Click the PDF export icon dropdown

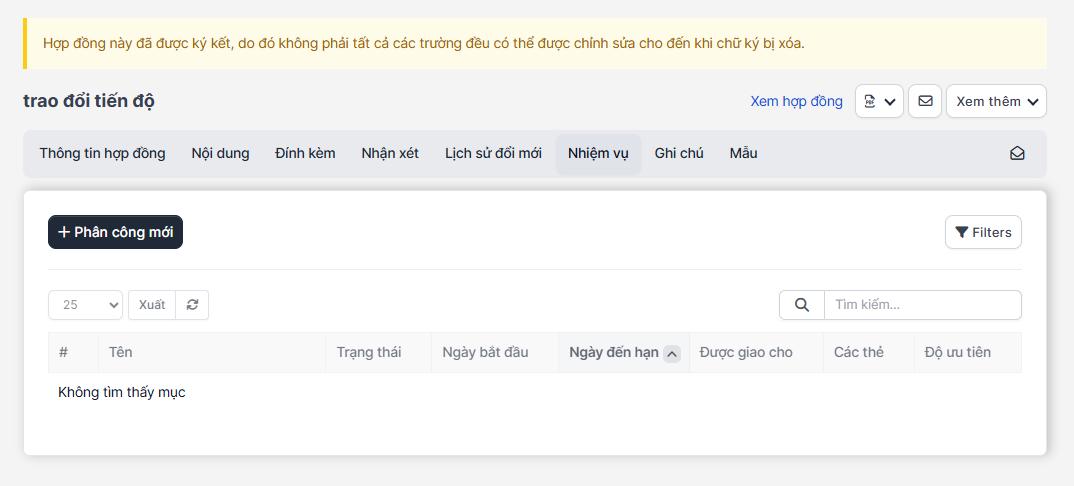[879, 101]
